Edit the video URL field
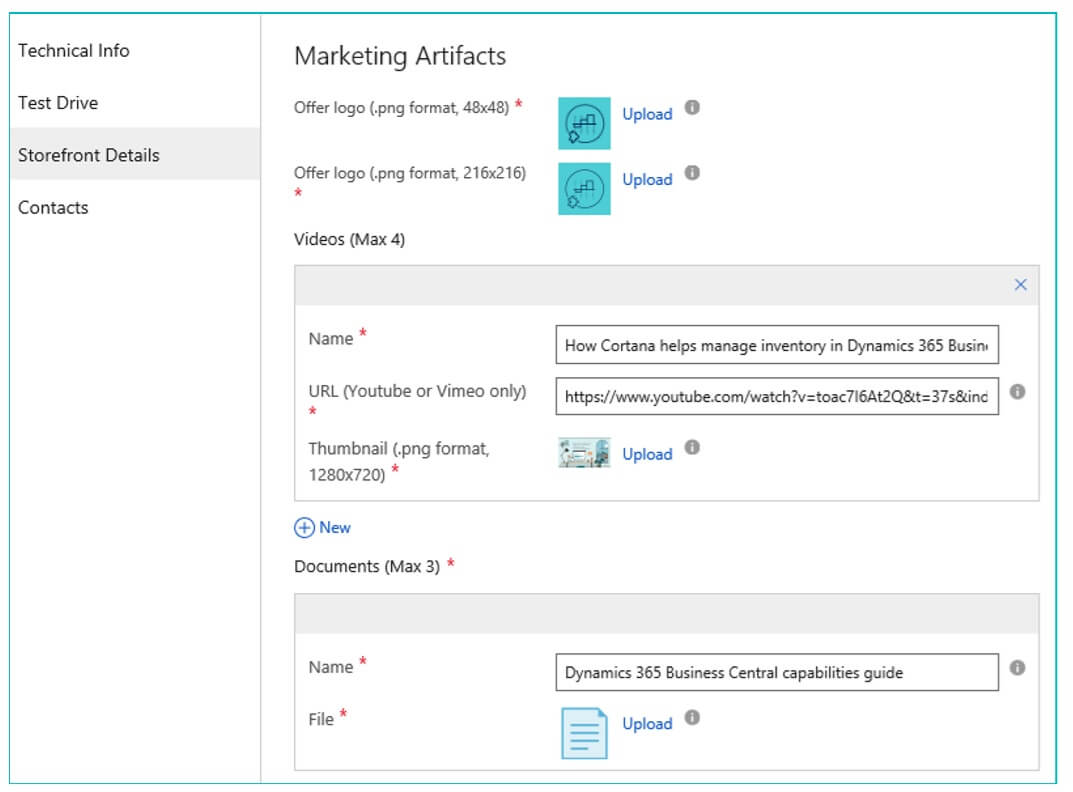Image resolution: width=1073 pixels, height=792 pixels. tap(777, 396)
